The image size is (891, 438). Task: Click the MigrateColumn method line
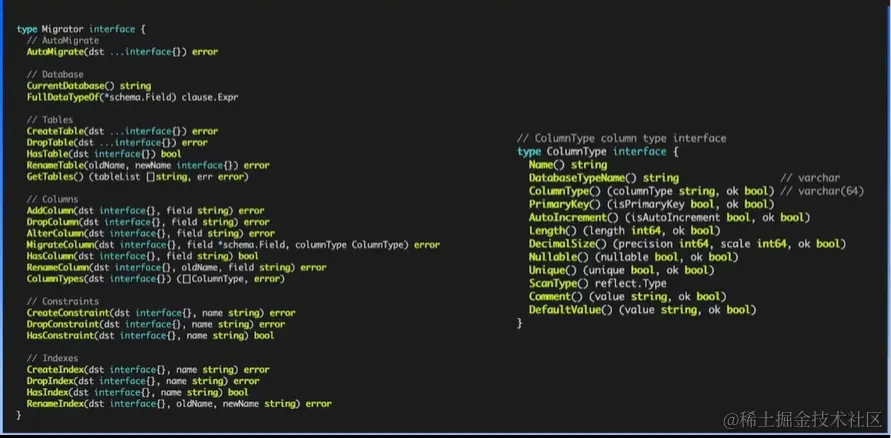[x=234, y=245]
